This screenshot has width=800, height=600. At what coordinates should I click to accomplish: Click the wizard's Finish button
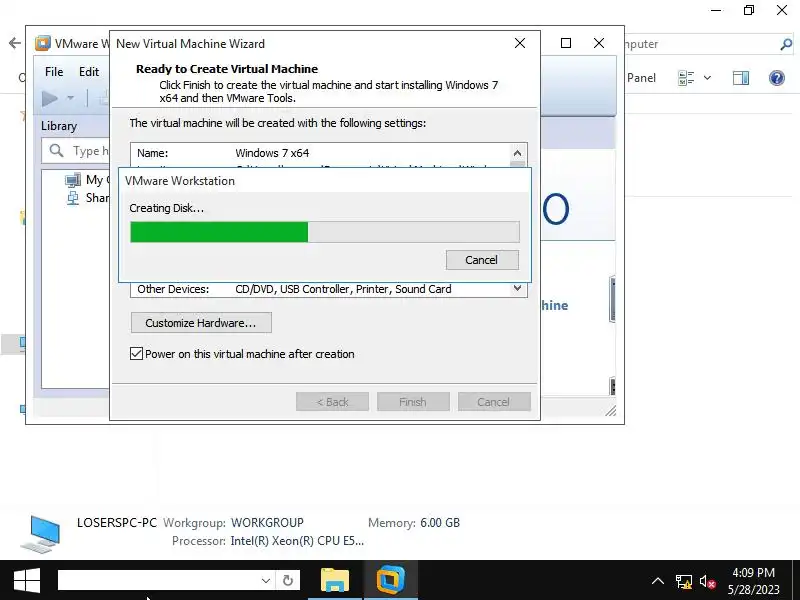coord(413,402)
